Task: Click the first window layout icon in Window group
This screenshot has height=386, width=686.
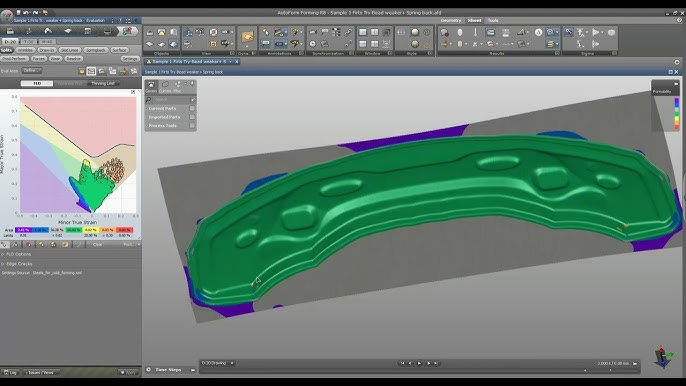Action: pos(363,32)
